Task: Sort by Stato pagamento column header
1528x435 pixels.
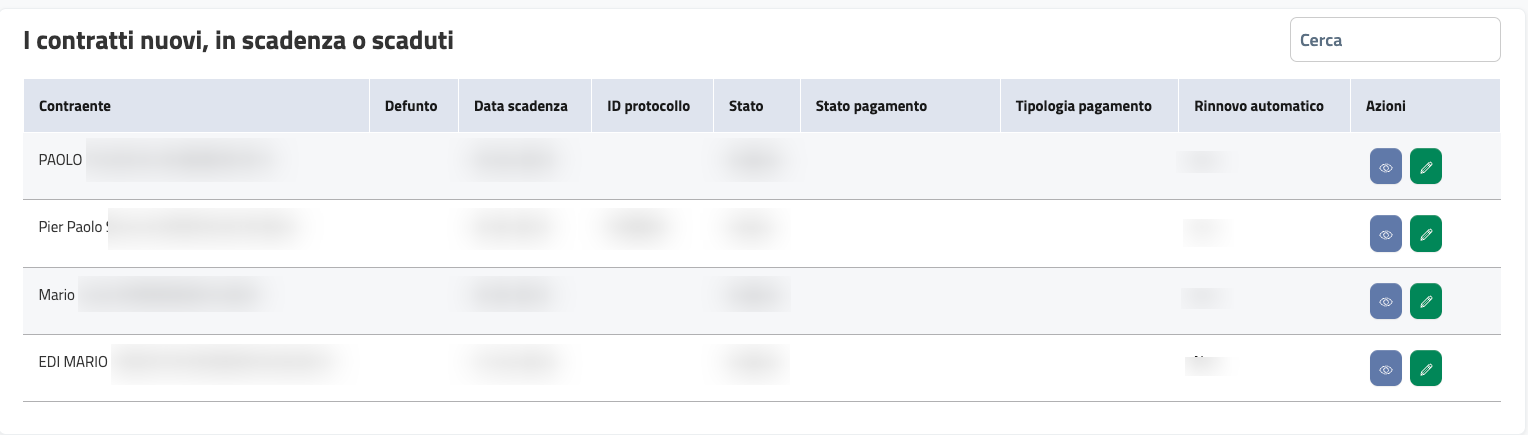Action: 871,106
